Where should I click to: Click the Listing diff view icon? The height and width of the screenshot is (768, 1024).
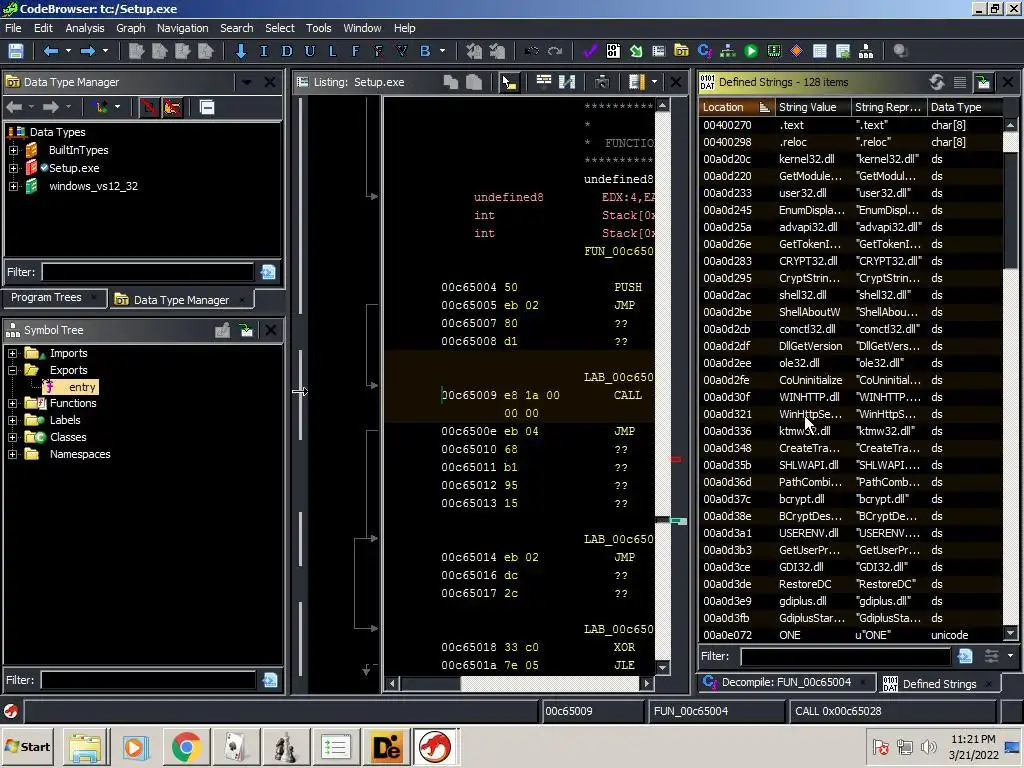(567, 82)
